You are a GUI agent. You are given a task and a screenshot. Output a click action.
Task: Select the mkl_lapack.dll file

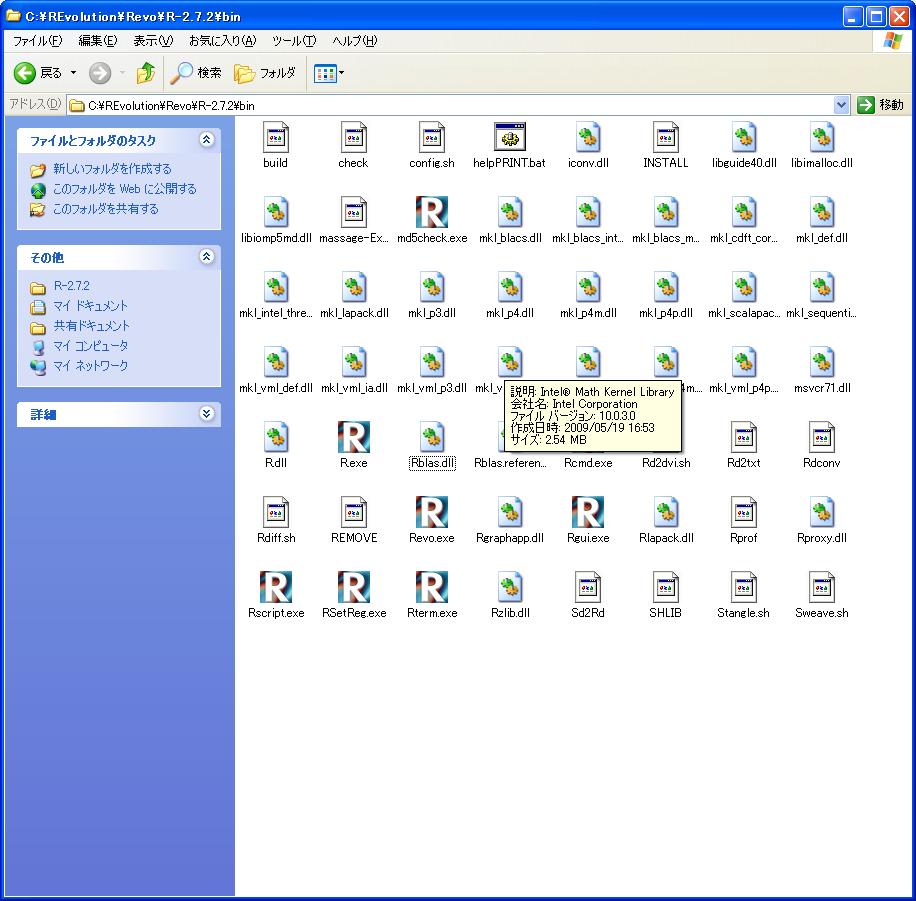(x=354, y=287)
